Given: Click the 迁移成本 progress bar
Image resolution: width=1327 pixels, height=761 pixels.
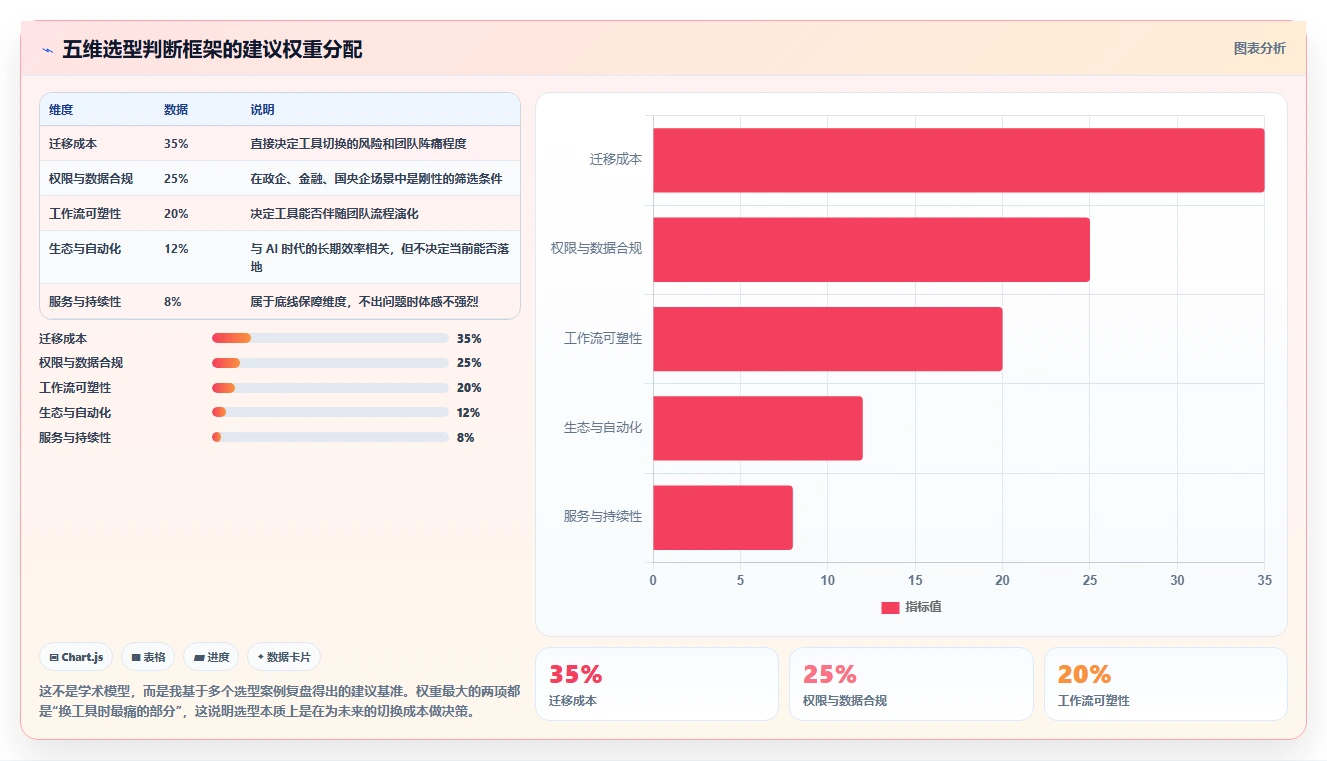Looking at the screenshot, I should coord(330,339).
